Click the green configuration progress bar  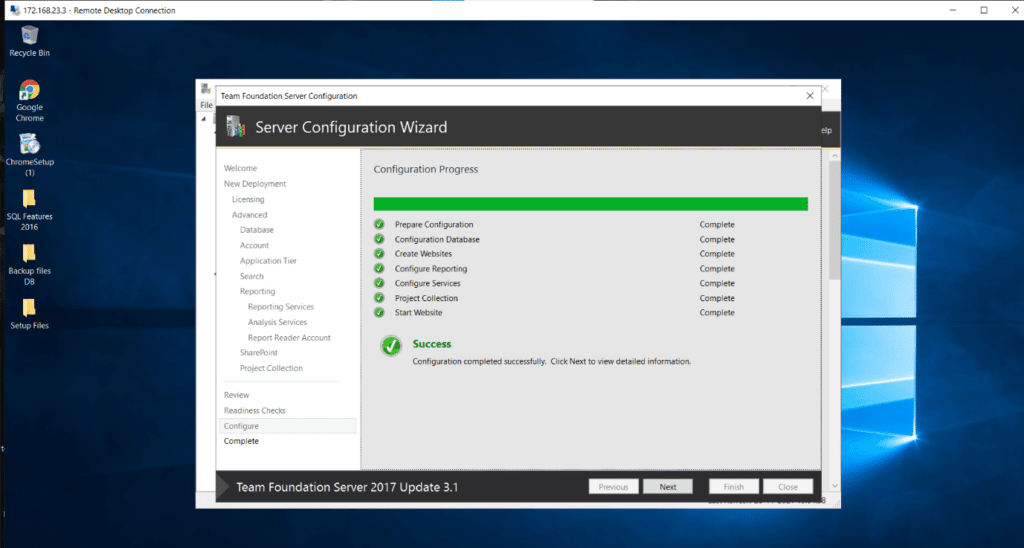pyautogui.click(x=590, y=204)
